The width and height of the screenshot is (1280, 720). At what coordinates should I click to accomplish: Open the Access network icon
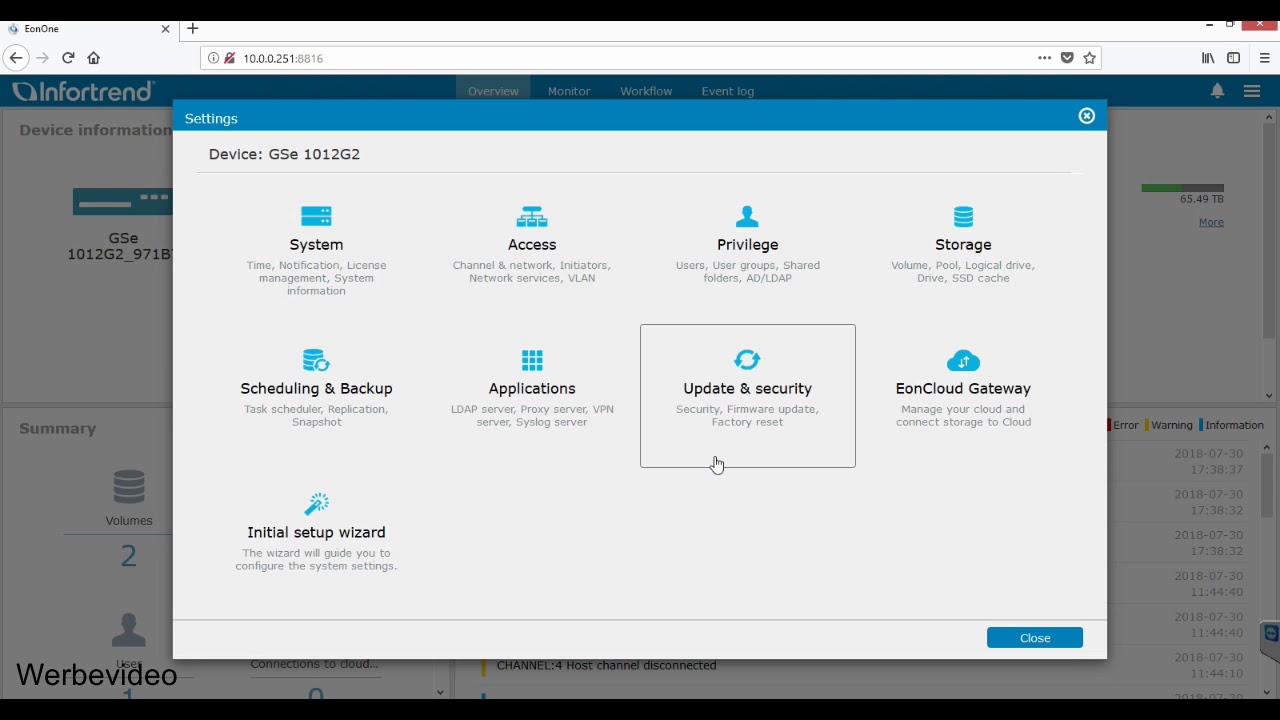pos(532,216)
